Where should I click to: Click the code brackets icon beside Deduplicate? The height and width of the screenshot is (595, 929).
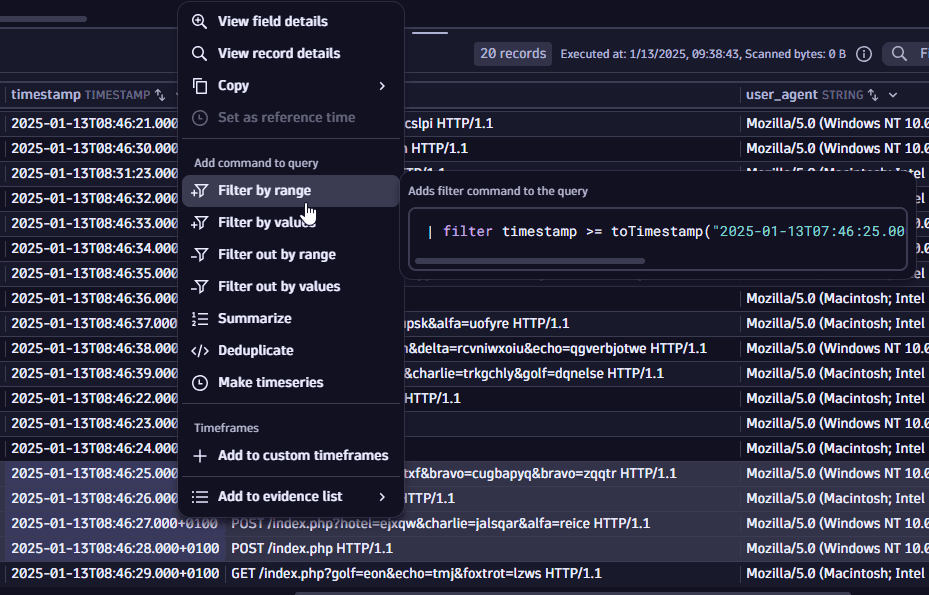(x=200, y=351)
